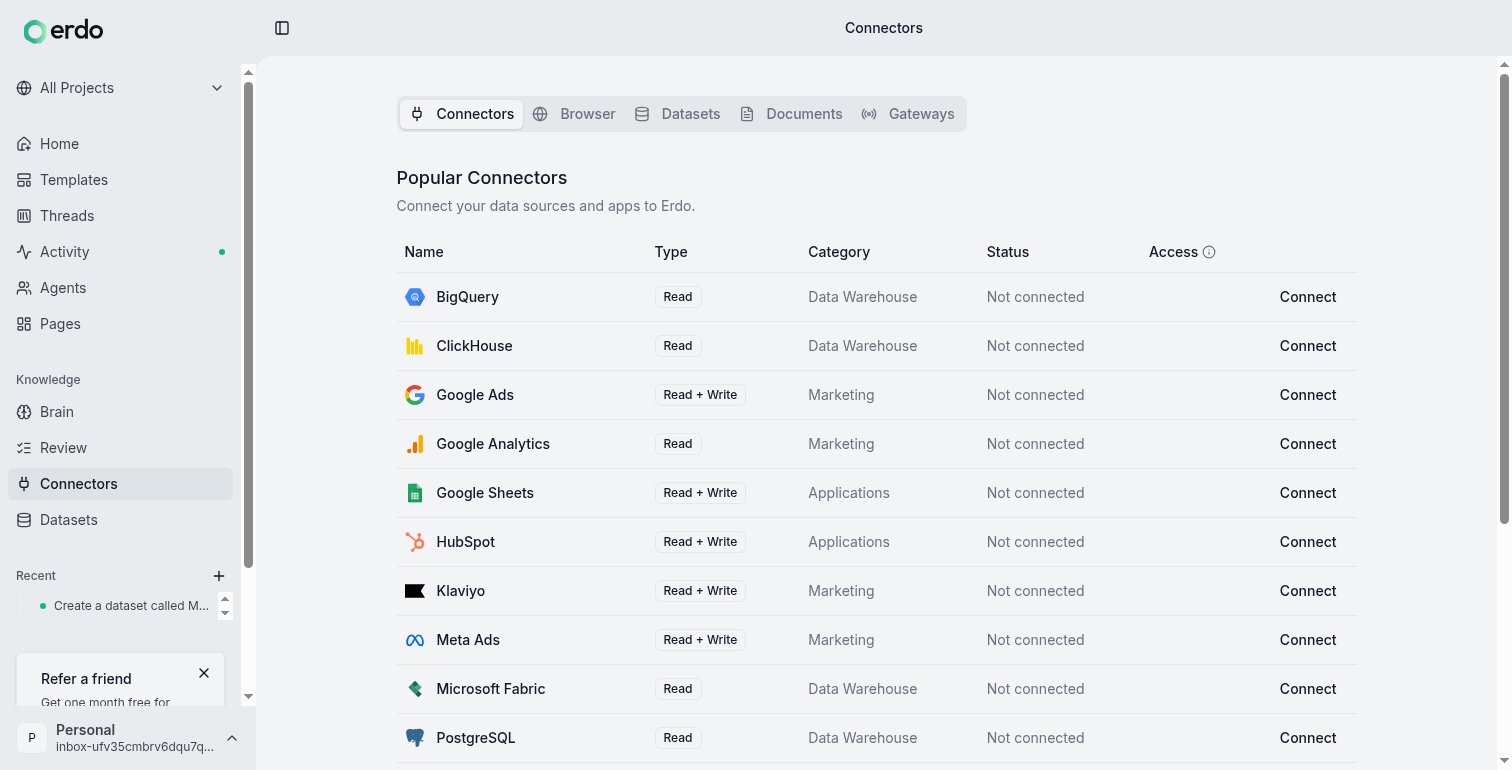This screenshot has height=770, width=1512.
Task: Click the Meta Ads logo icon
Action: click(415, 640)
